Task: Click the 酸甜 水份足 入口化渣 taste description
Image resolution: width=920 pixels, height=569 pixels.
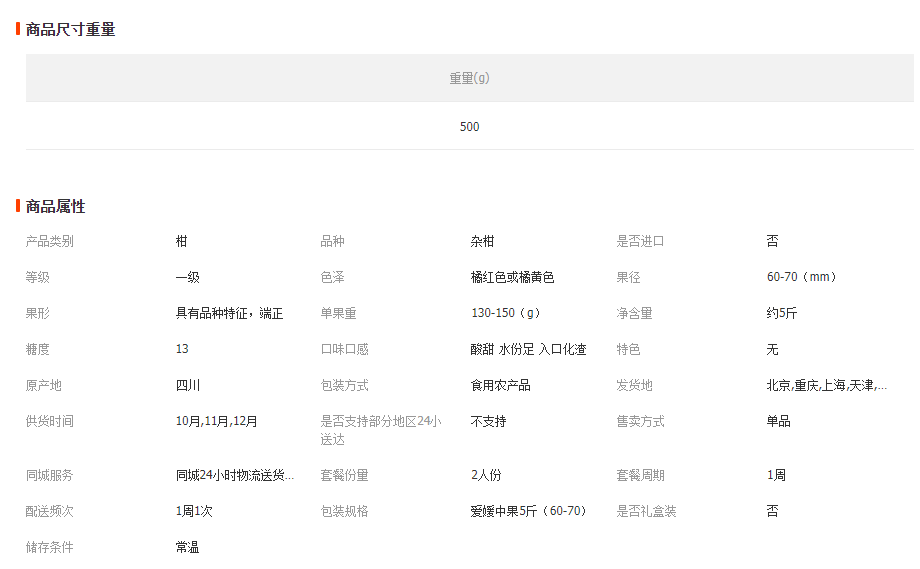Action: 528,349
